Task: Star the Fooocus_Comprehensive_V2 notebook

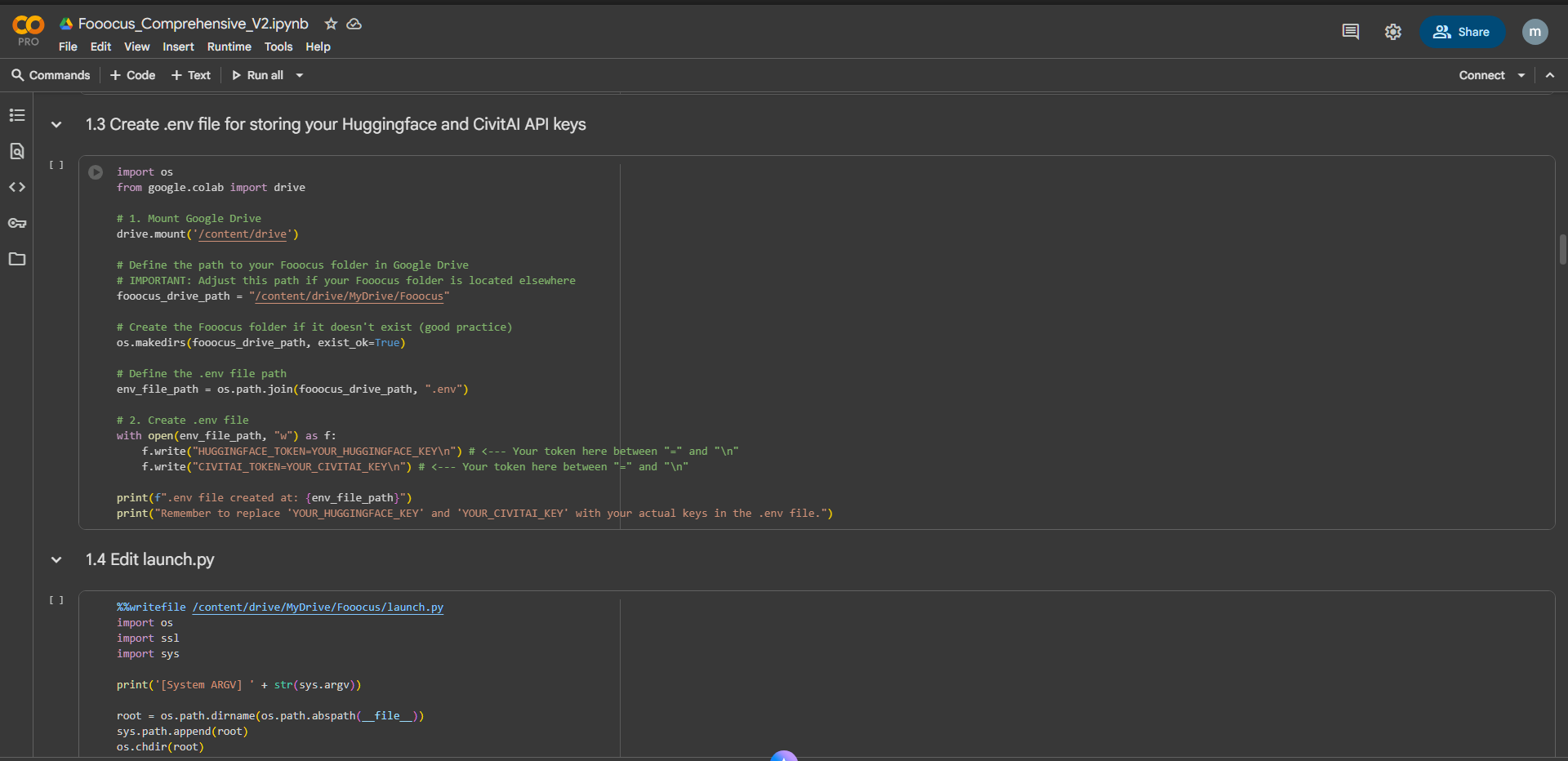Action: click(331, 24)
